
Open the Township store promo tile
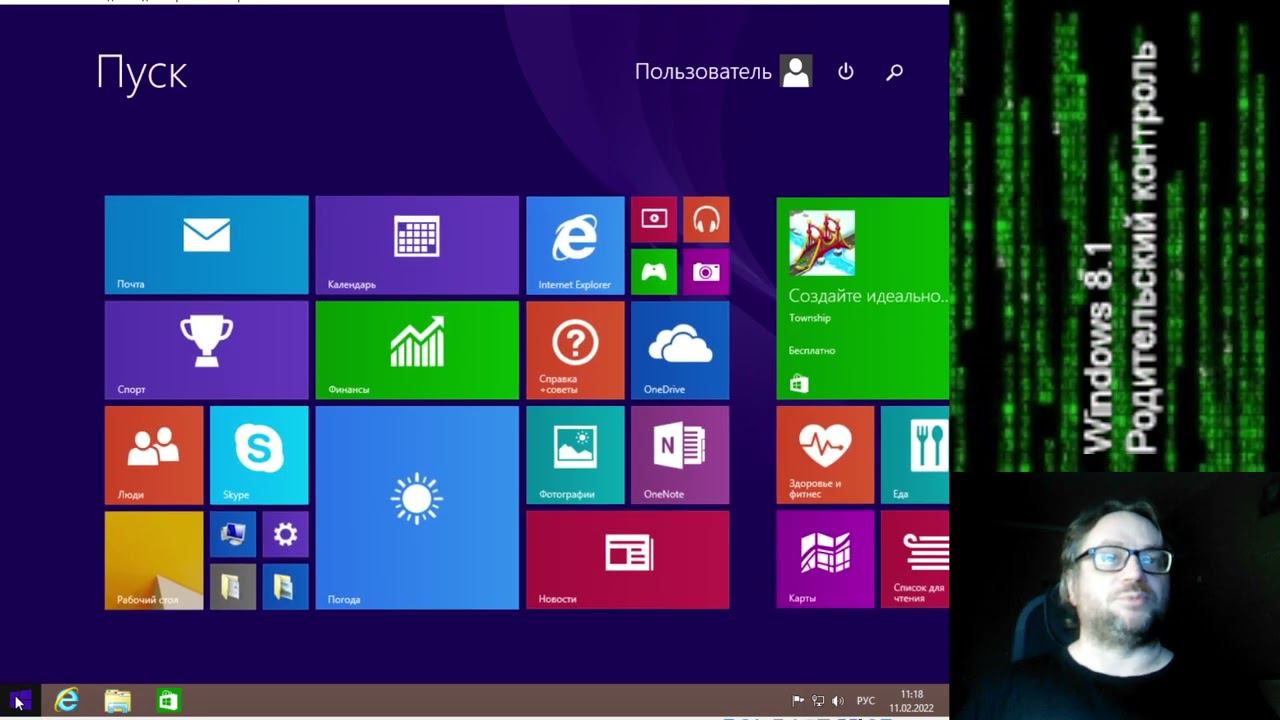863,298
